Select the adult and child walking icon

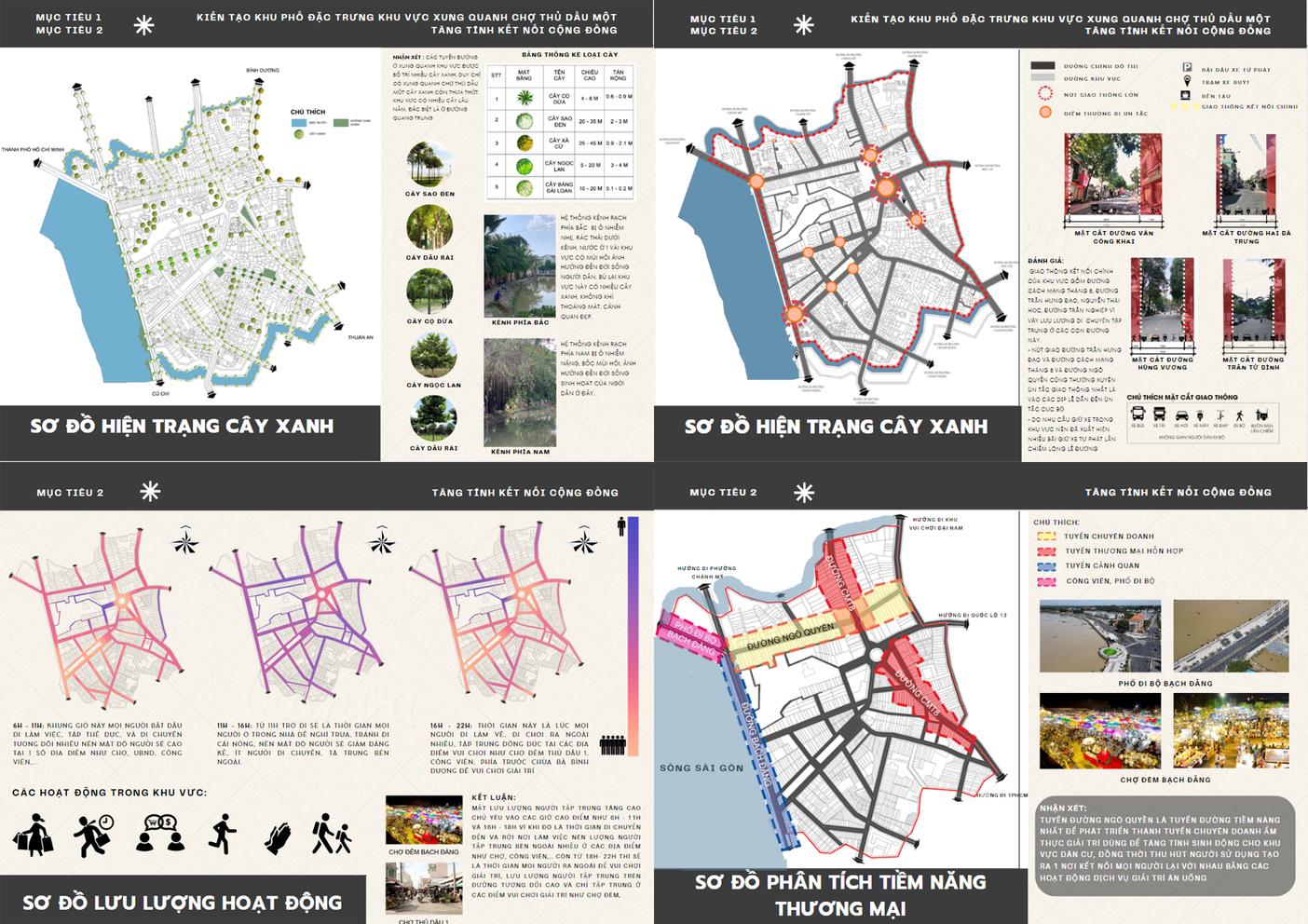tap(332, 834)
